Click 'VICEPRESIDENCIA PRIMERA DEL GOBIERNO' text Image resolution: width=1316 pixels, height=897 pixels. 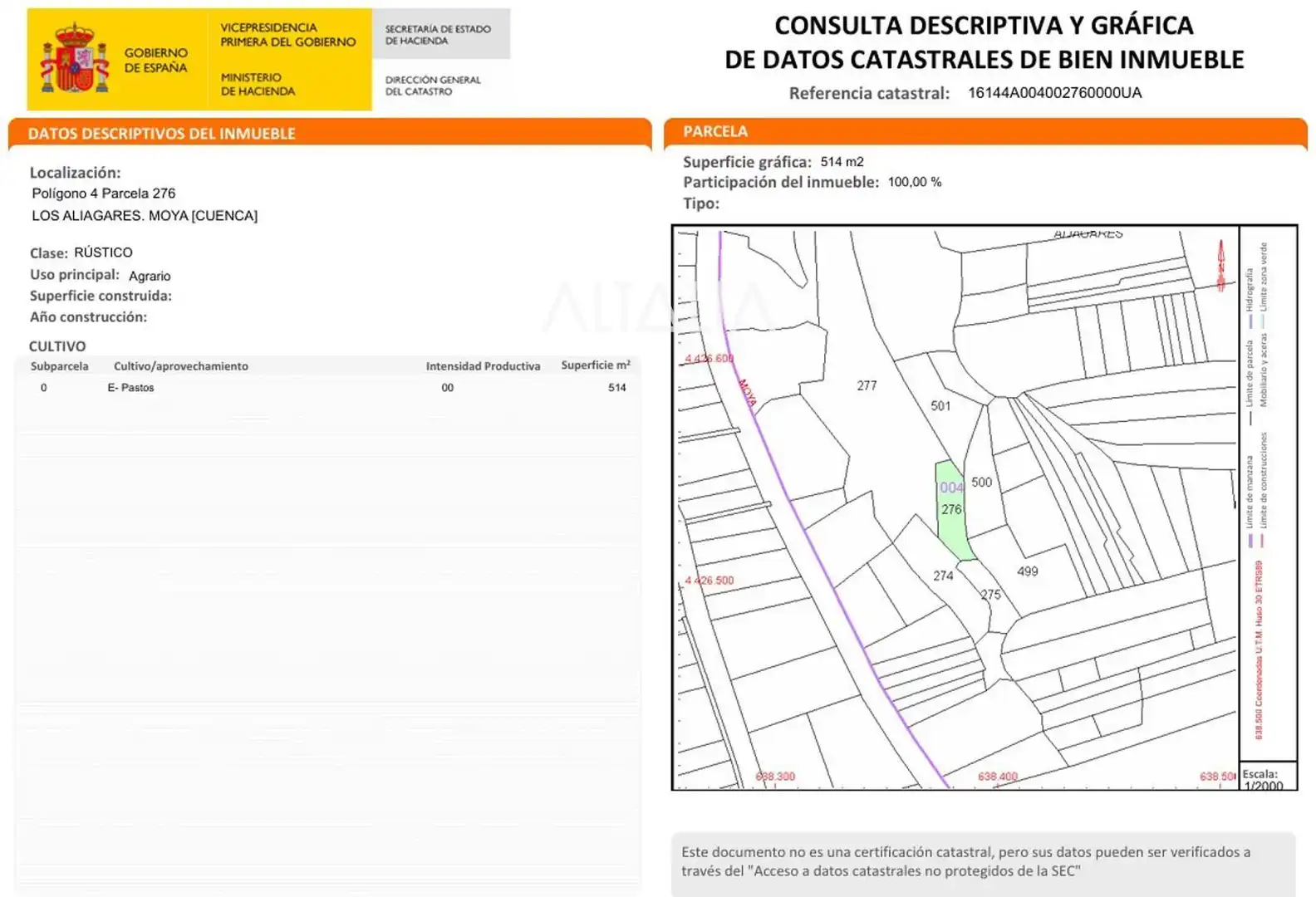click(287, 34)
